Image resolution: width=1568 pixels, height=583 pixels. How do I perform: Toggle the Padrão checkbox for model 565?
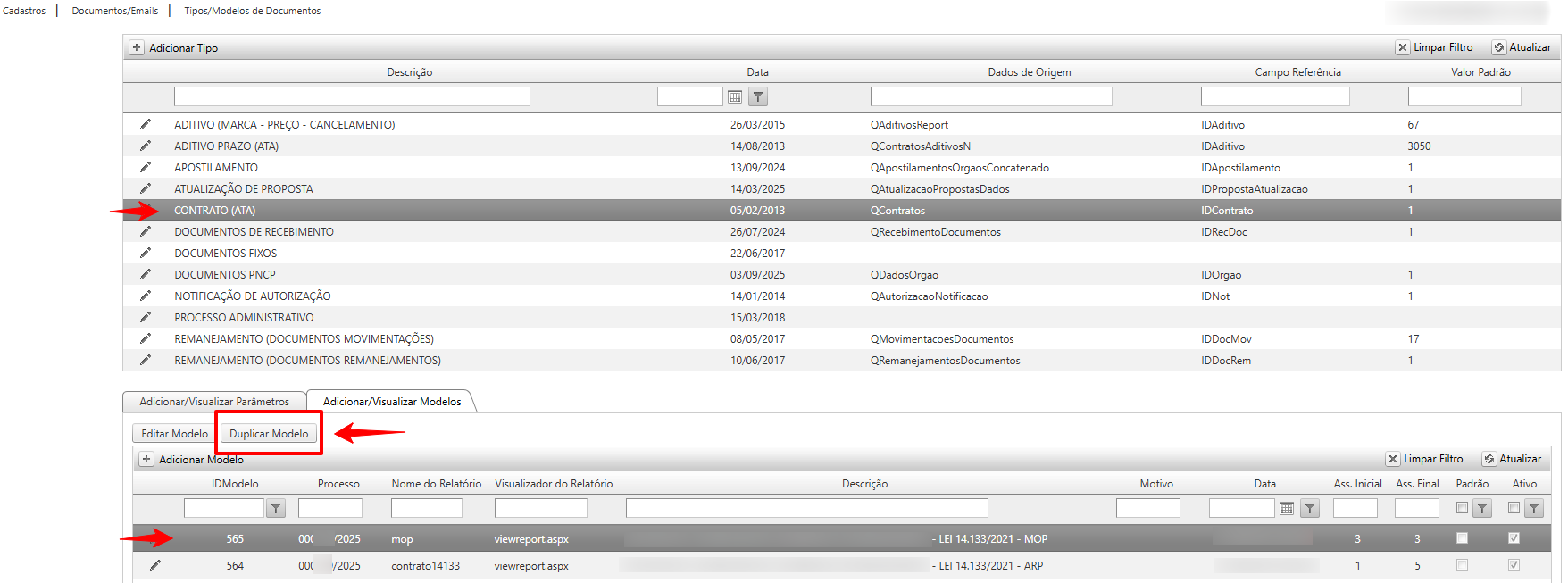[1462, 538]
